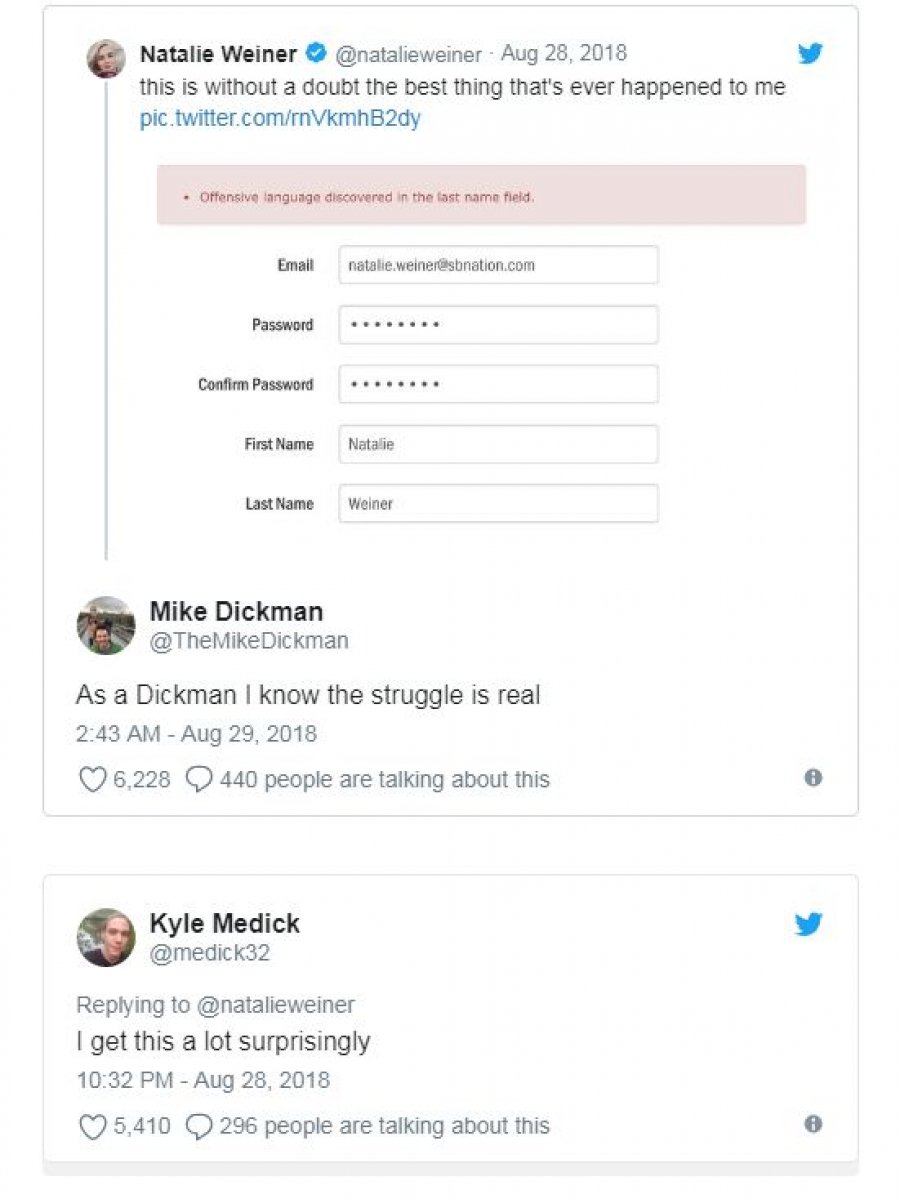The width and height of the screenshot is (900, 1199).
Task: Click the Twitter bird icon on Kyle Medick's tweet
Action: [809, 924]
